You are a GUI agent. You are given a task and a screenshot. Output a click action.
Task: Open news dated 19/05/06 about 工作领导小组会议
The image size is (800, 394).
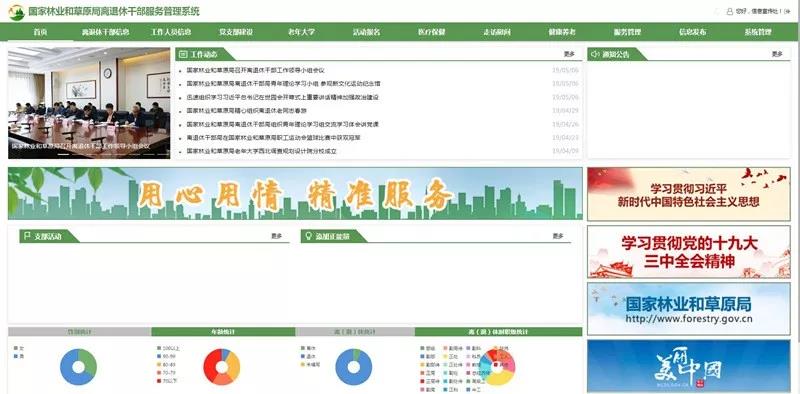(255, 70)
